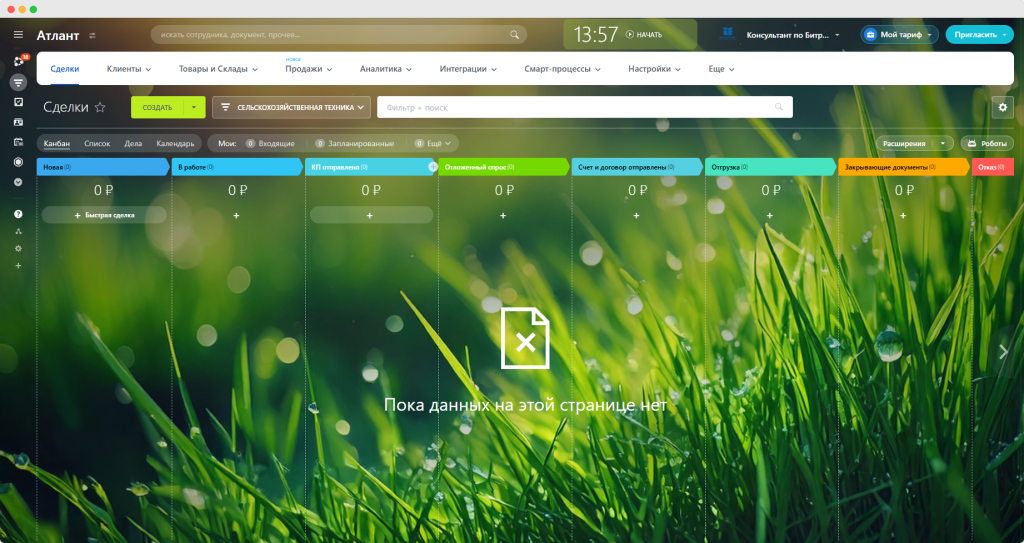Click the Фильтр + поиск input field
The height and width of the screenshot is (543, 1024).
coord(584,107)
